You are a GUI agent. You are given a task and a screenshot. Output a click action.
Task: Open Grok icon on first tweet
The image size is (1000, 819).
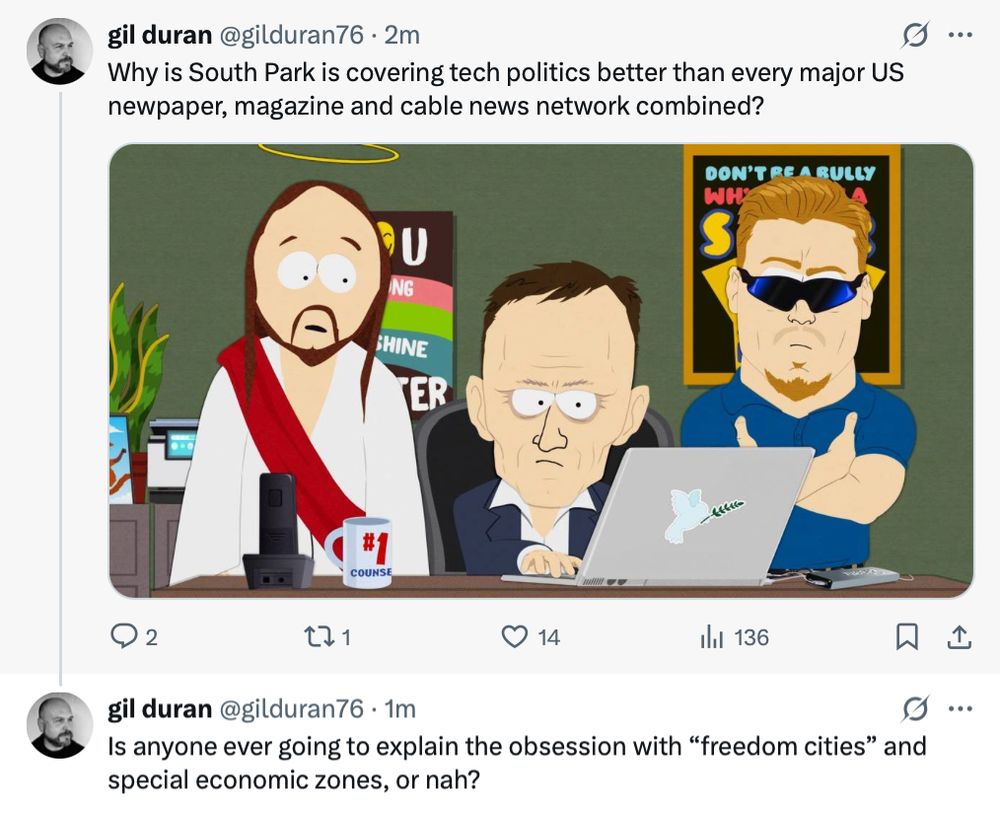(915, 35)
